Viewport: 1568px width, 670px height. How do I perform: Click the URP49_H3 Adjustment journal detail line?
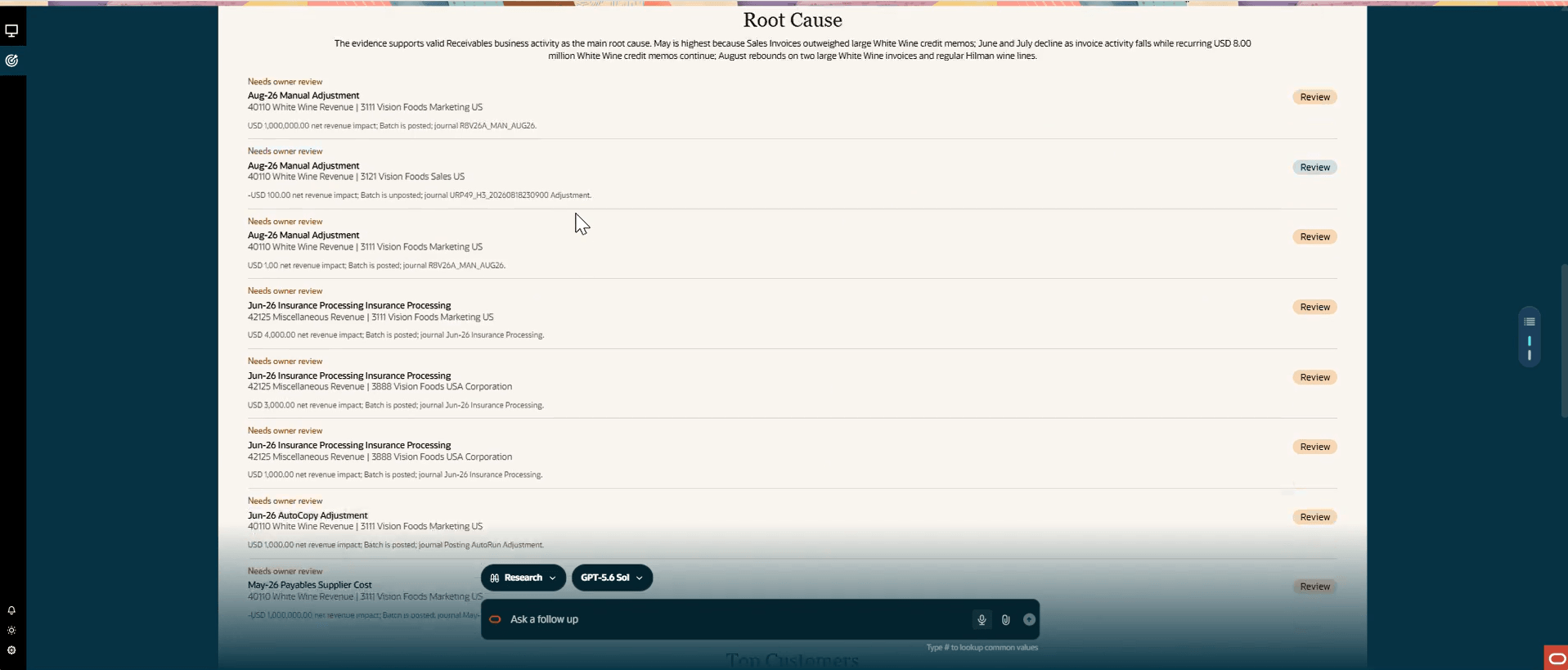click(x=419, y=196)
